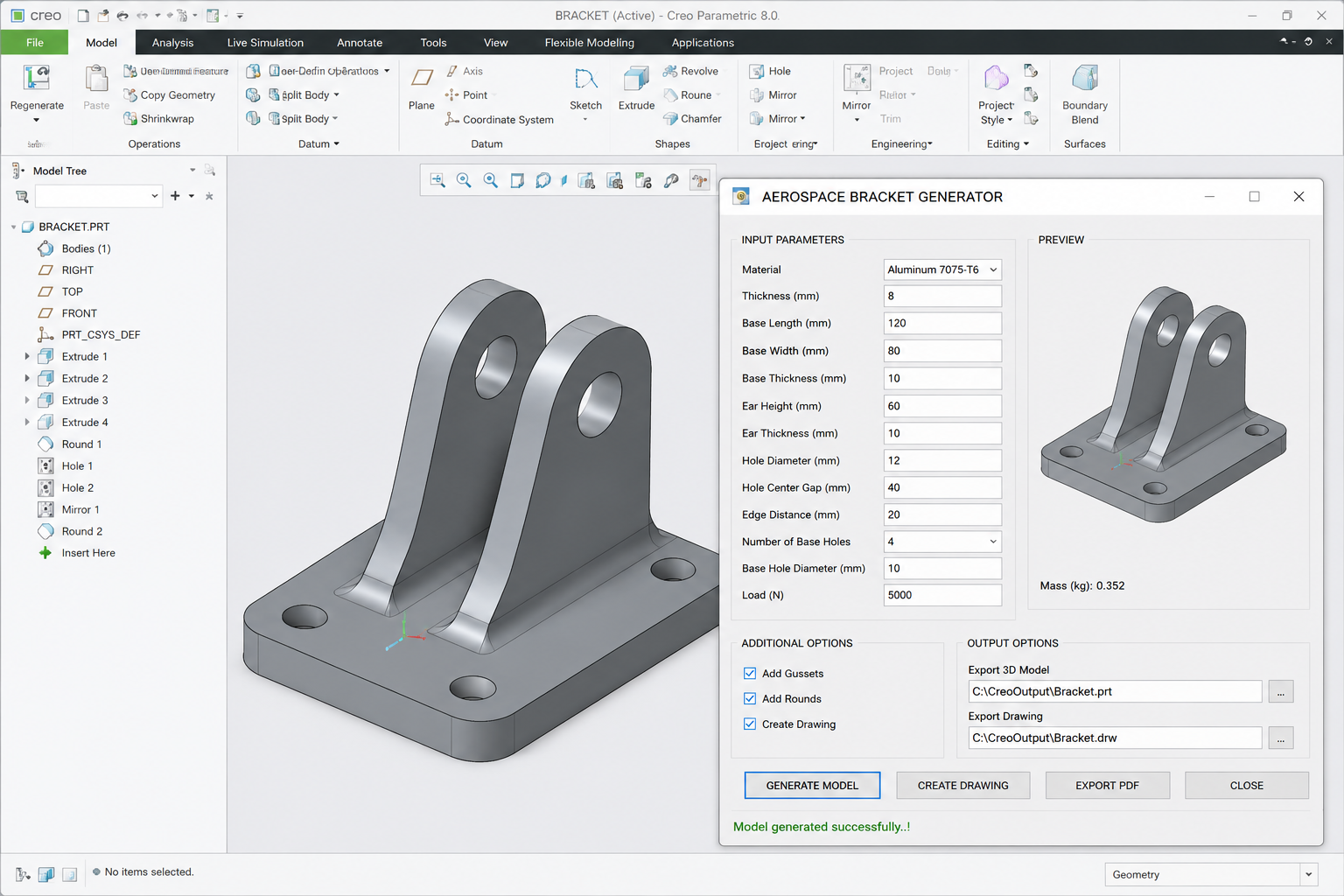Click the Extrude tool icon
1344x896 pixels.
[x=636, y=80]
